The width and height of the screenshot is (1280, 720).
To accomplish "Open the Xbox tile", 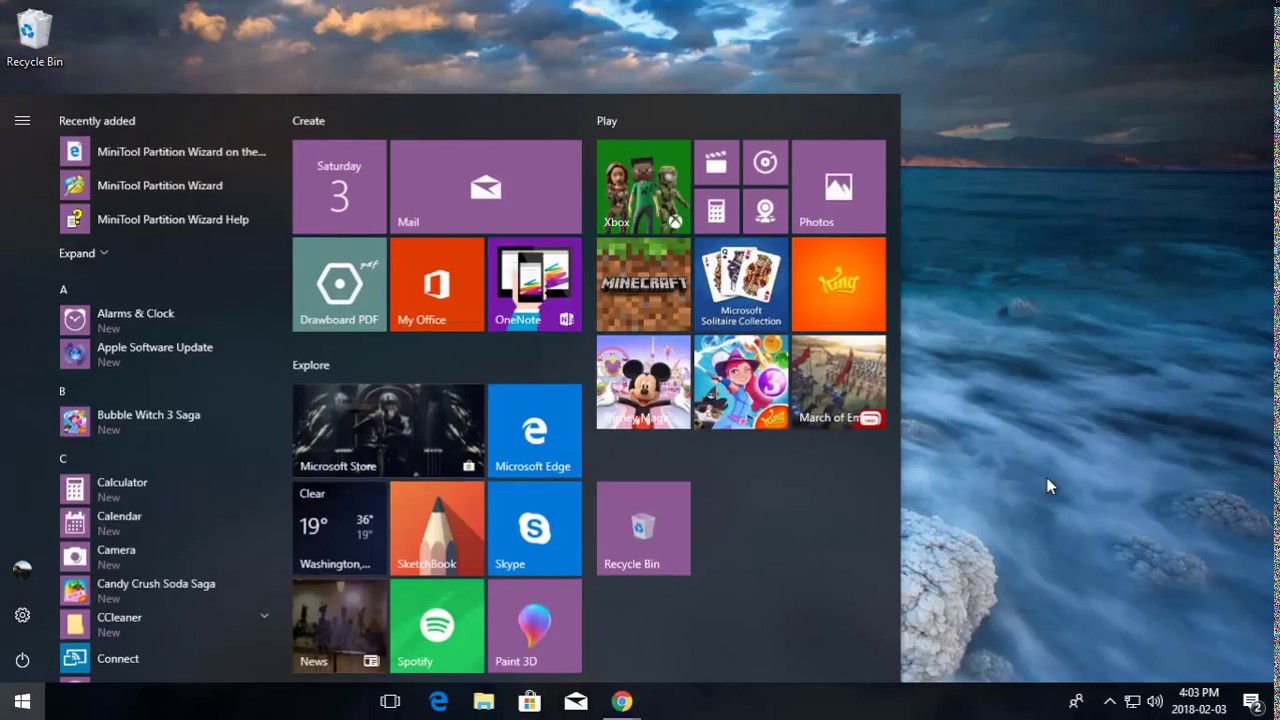I will click(643, 187).
